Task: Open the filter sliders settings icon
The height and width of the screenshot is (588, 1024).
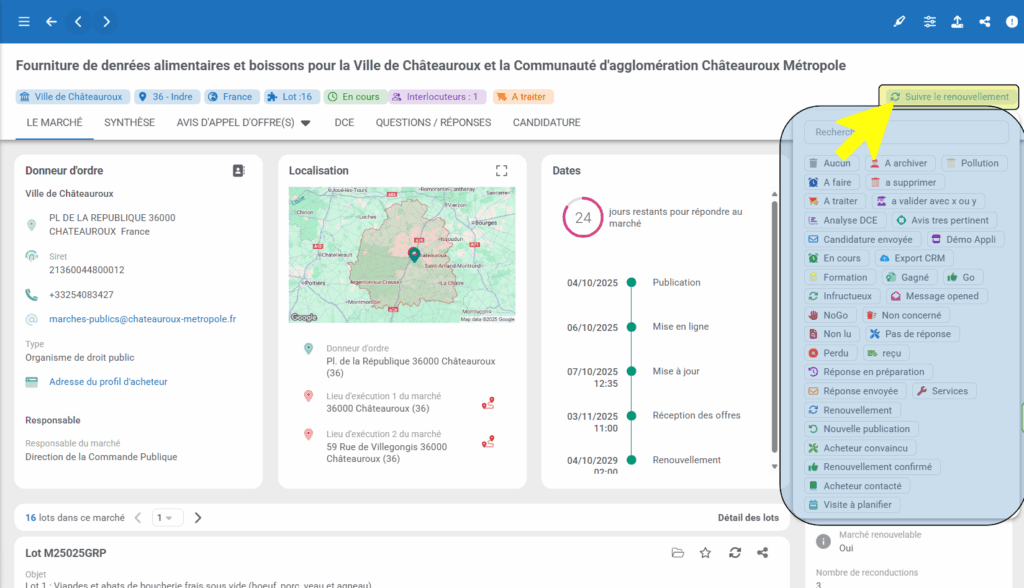Action: click(930, 22)
